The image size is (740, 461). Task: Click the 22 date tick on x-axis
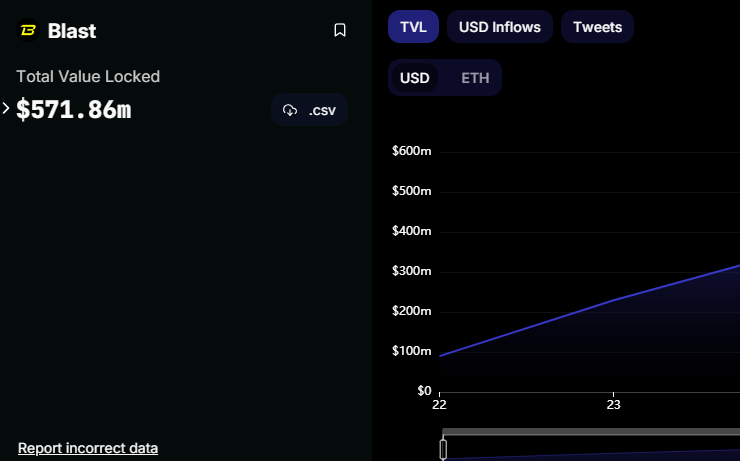439,405
